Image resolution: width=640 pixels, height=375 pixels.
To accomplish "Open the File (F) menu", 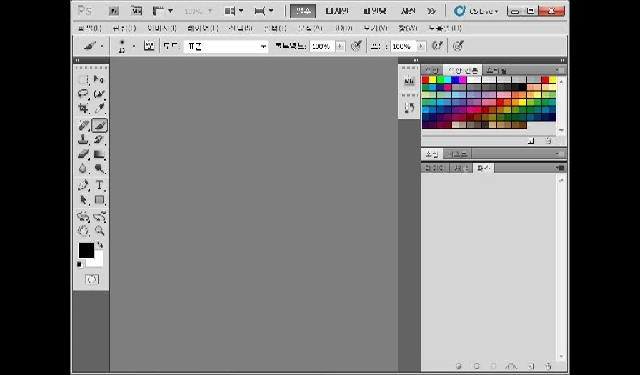I will click(89, 28).
